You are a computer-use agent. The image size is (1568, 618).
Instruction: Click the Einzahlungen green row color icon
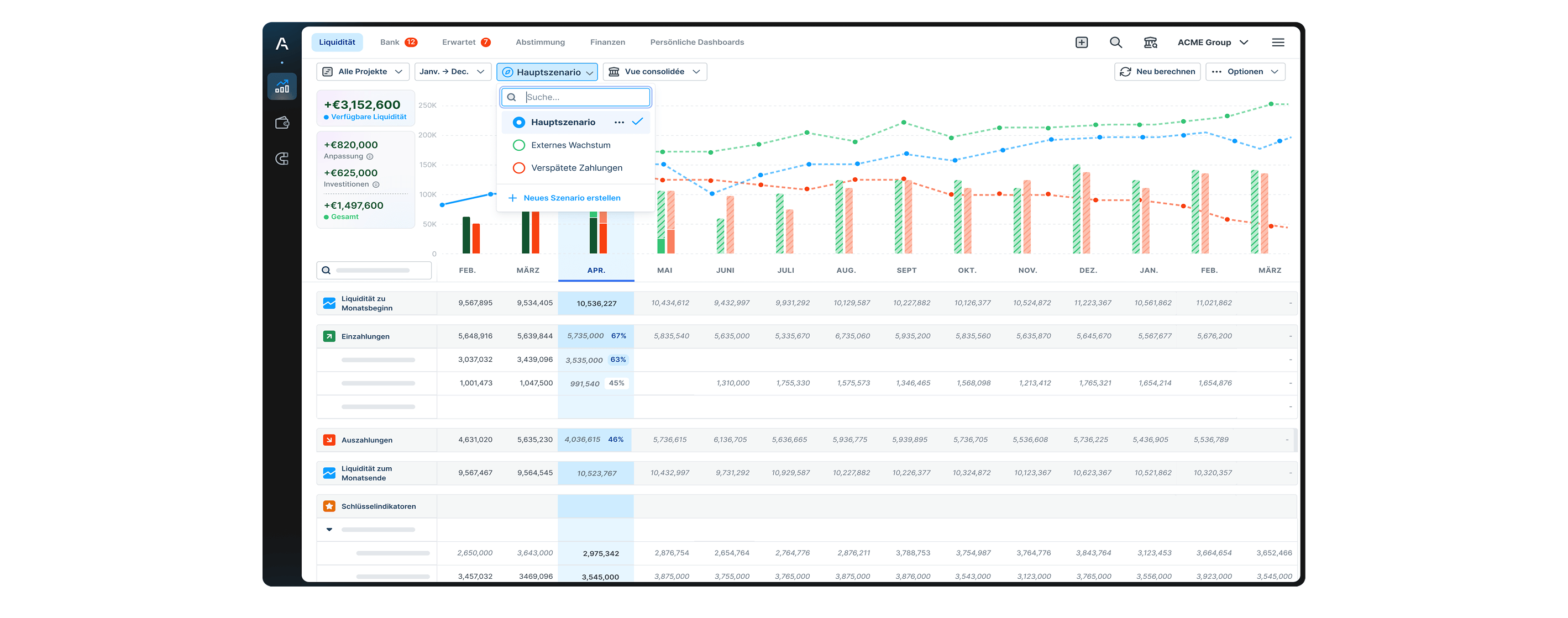click(x=329, y=336)
